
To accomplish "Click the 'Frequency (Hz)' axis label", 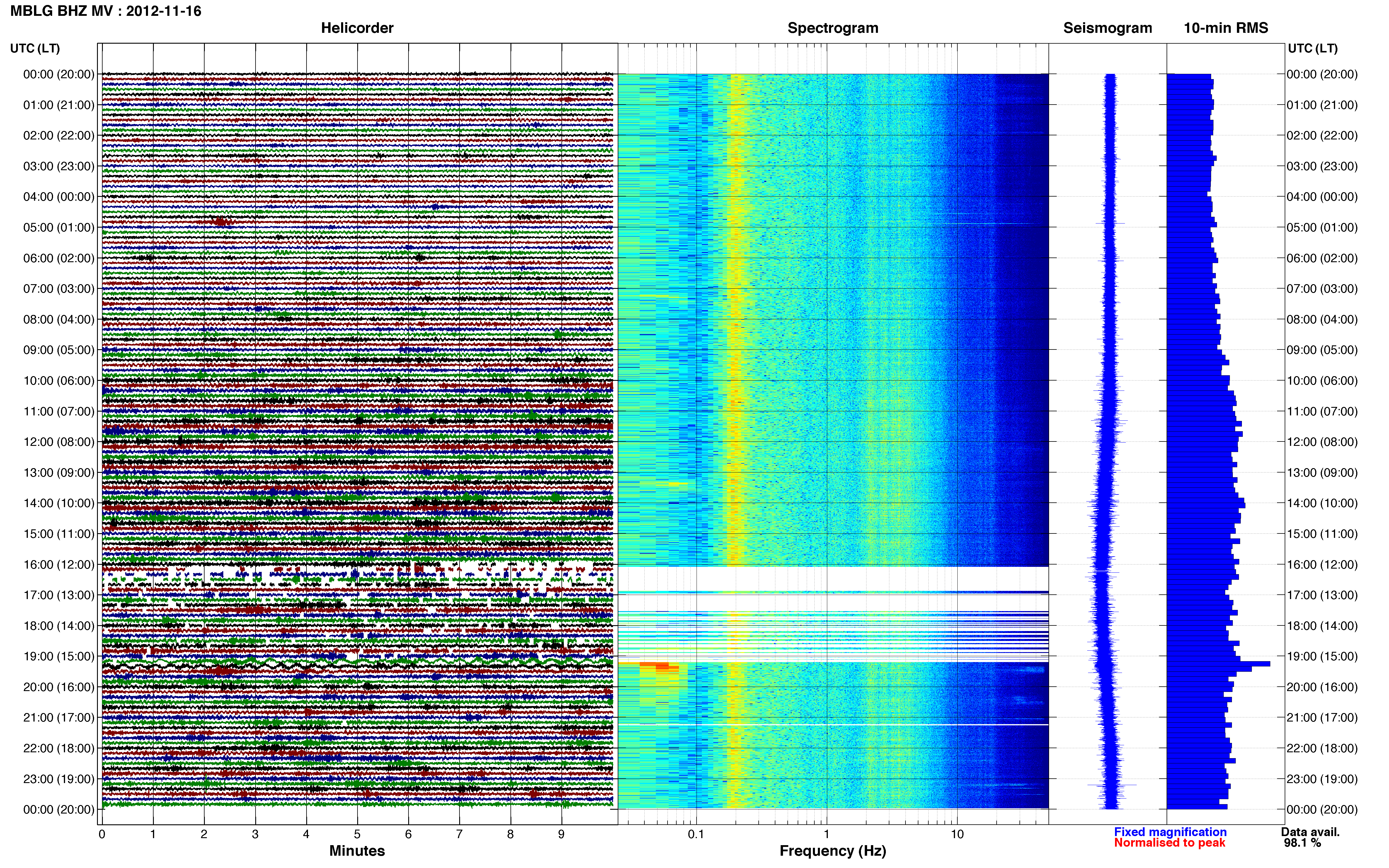I will pyautogui.click(x=833, y=851).
